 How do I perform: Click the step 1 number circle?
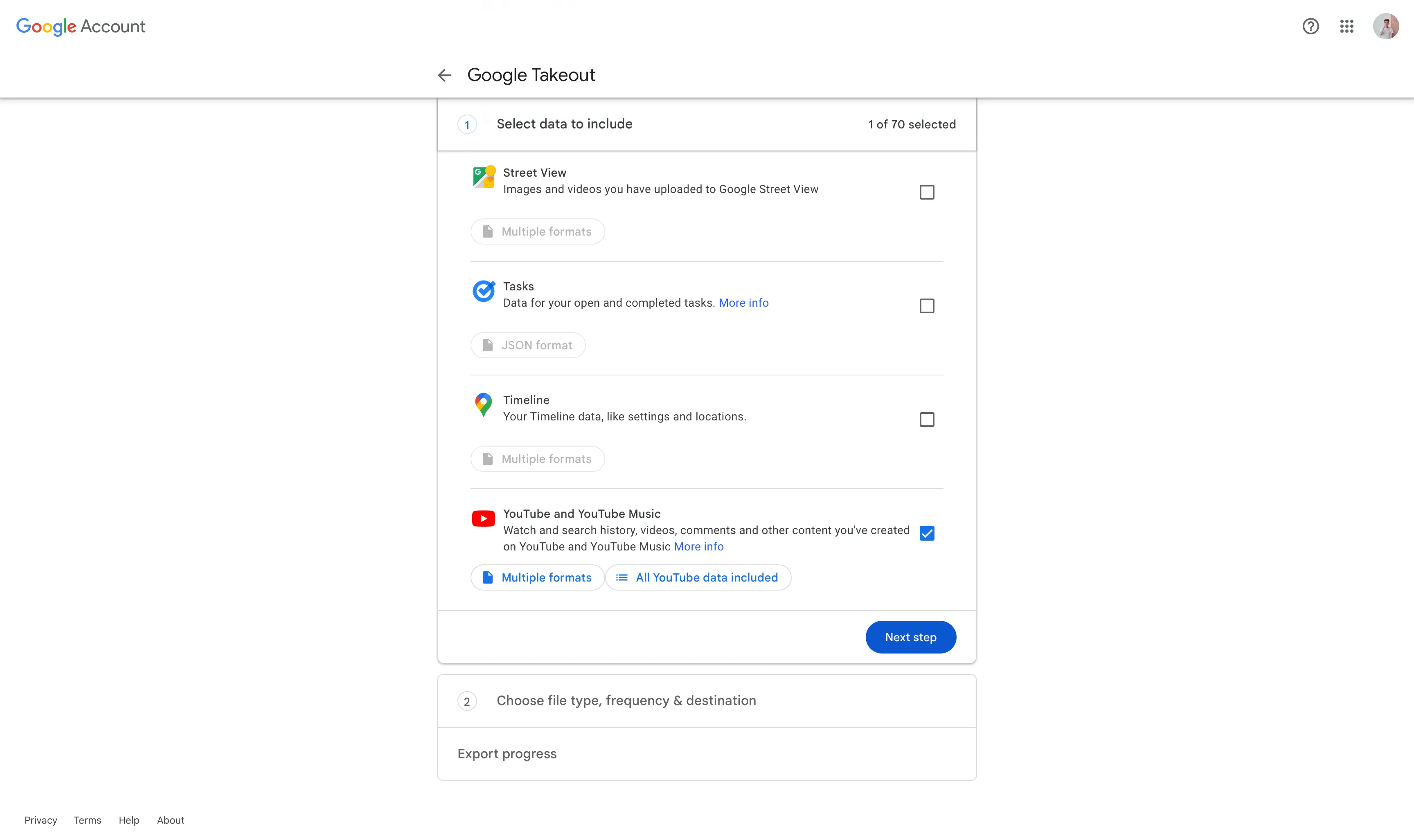(x=467, y=125)
